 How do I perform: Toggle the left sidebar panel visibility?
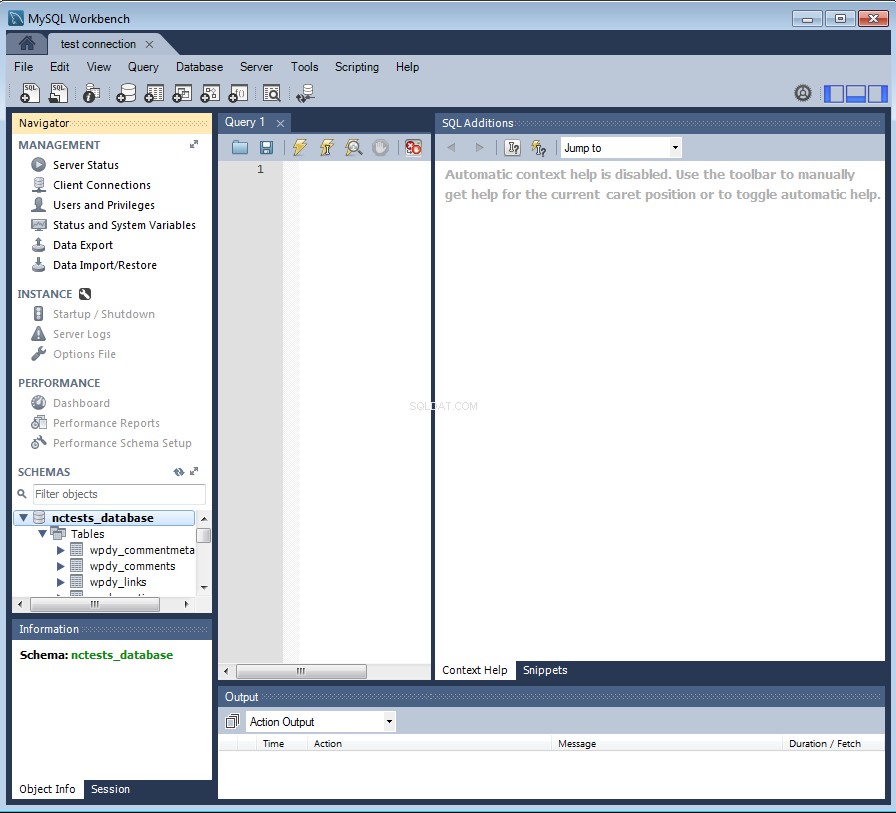pyautogui.click(x=834, y=93)
